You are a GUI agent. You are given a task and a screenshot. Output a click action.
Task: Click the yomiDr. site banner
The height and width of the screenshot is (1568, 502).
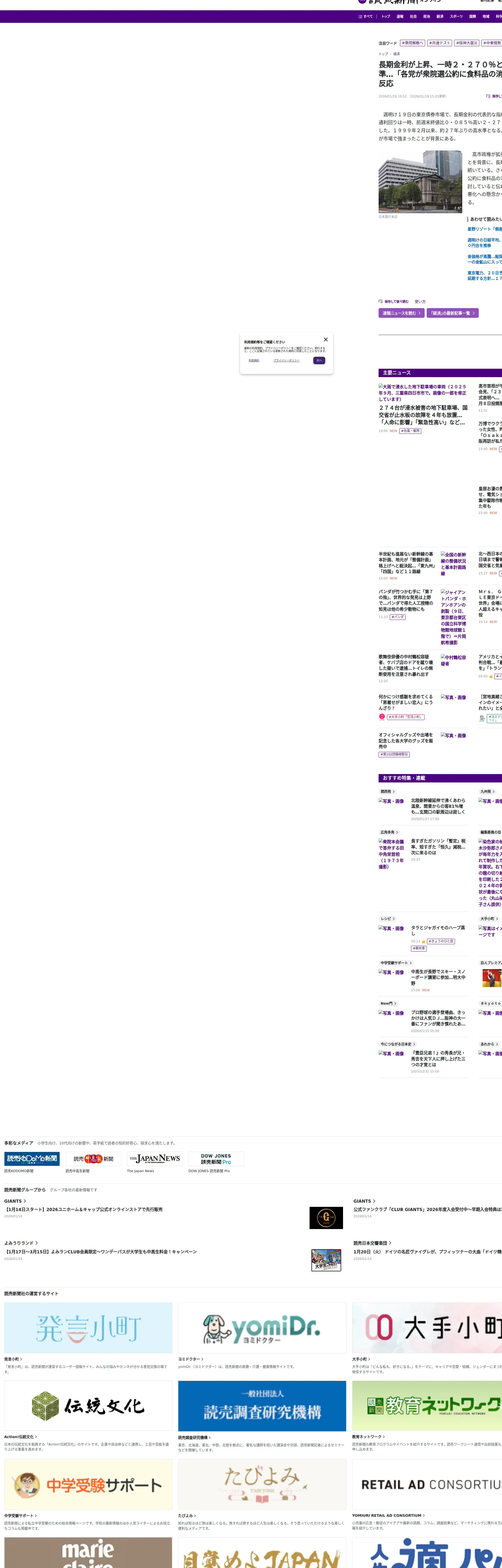(262, 1328)
